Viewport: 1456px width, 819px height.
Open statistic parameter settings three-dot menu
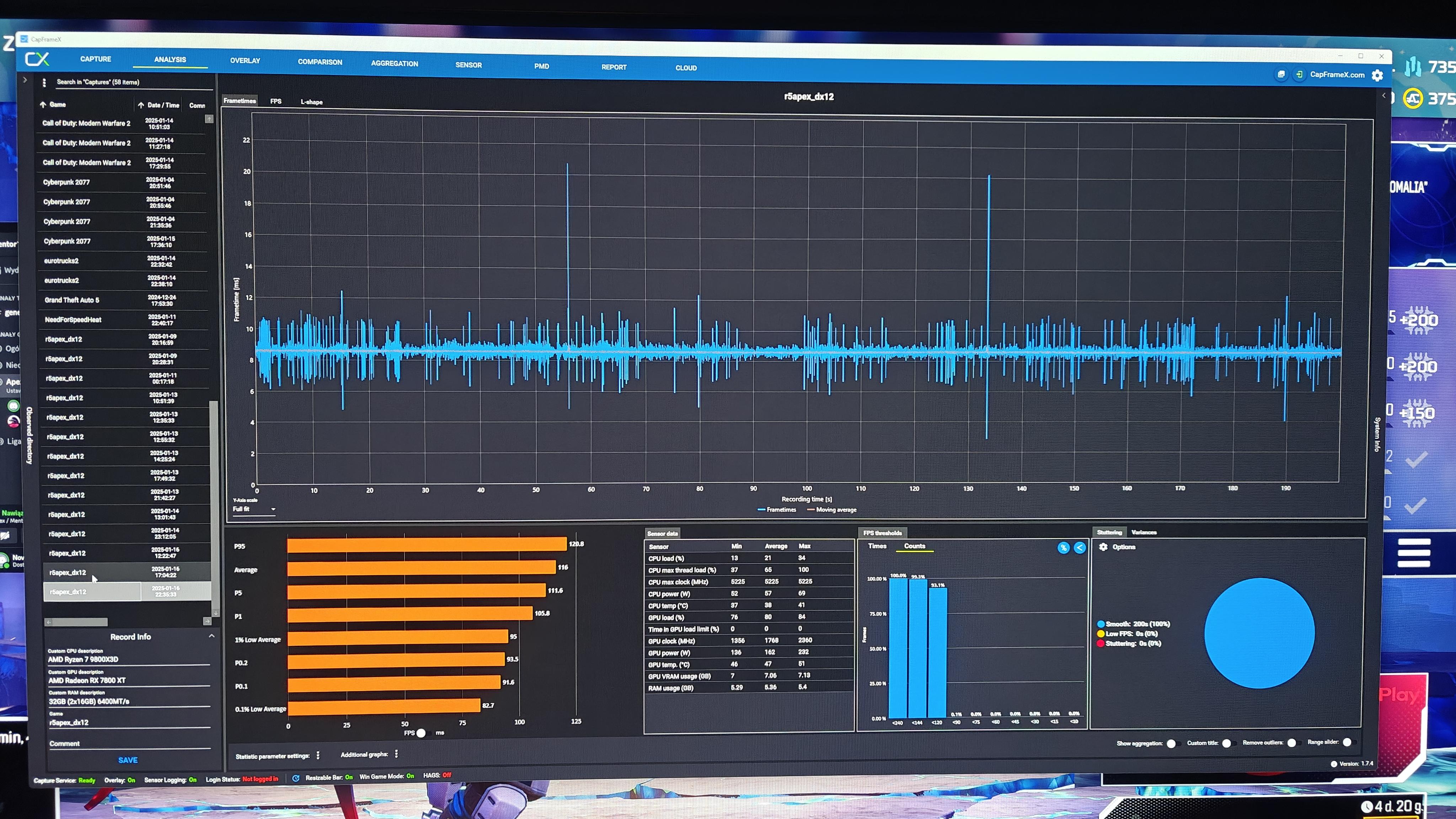coord(318,755)
